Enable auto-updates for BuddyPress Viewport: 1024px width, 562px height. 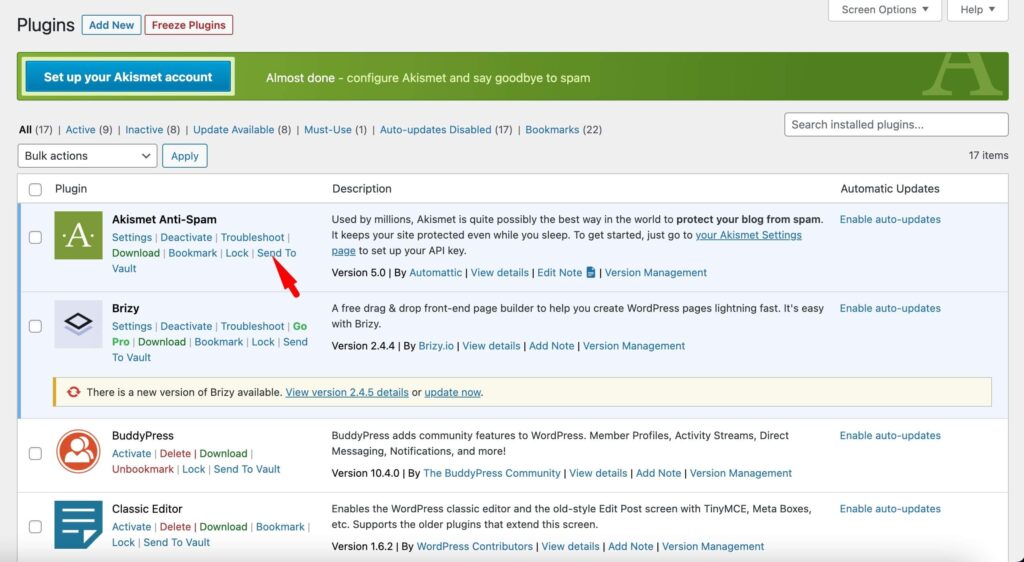coord(890,435)
